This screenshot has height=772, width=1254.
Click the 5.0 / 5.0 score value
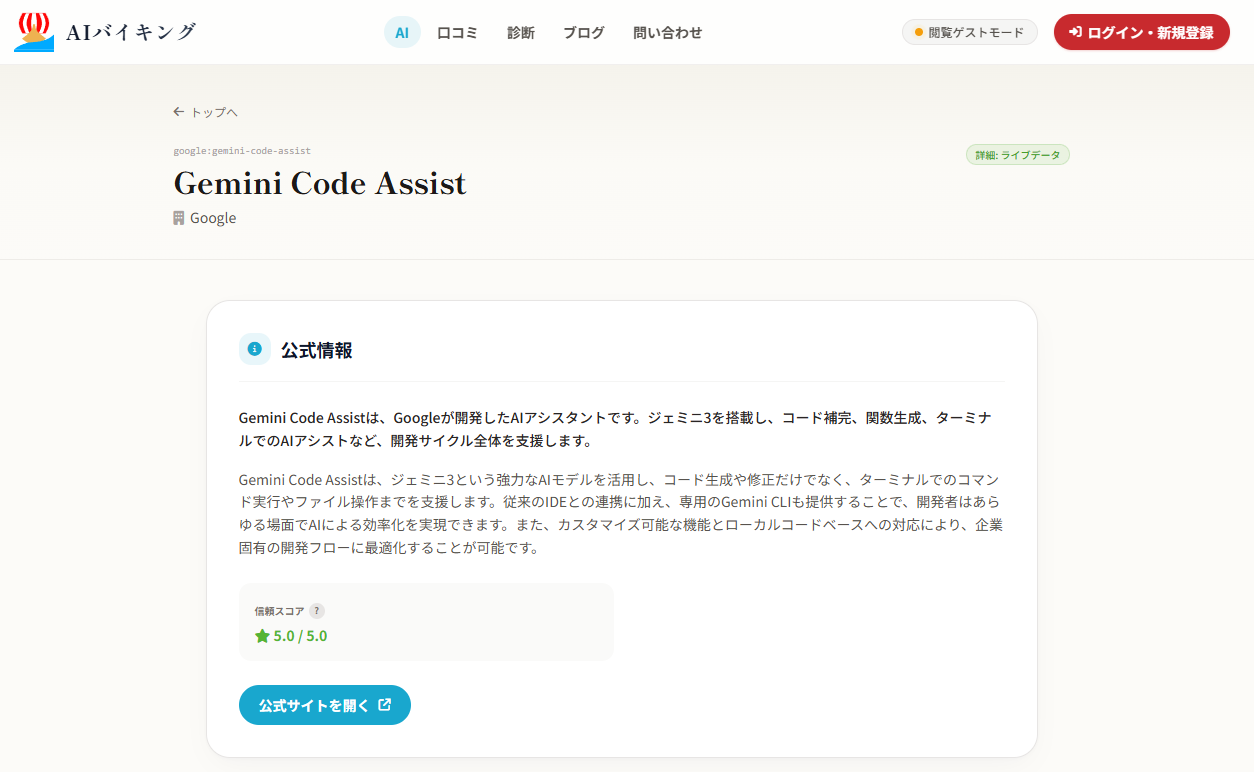point(300,636)
